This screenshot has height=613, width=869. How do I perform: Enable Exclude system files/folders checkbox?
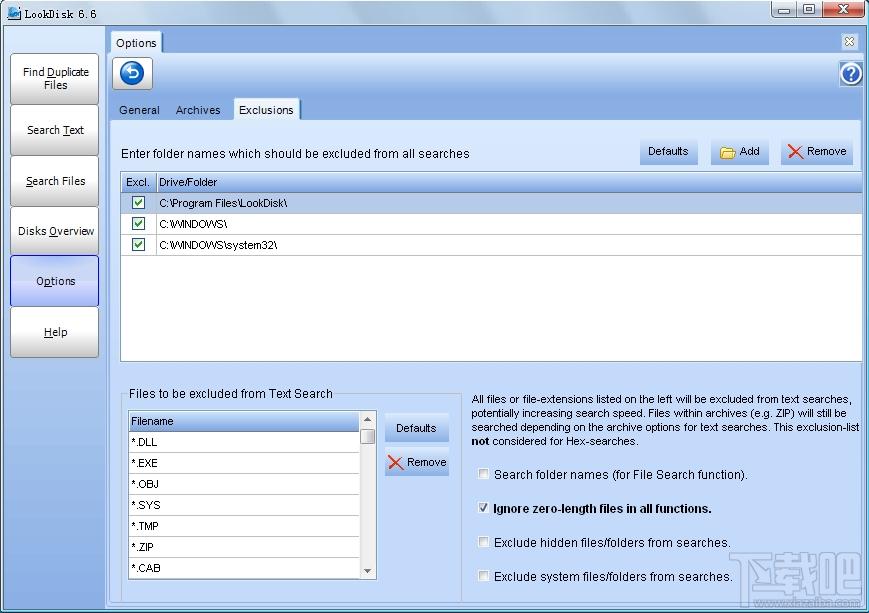click(x=483, y=576)
